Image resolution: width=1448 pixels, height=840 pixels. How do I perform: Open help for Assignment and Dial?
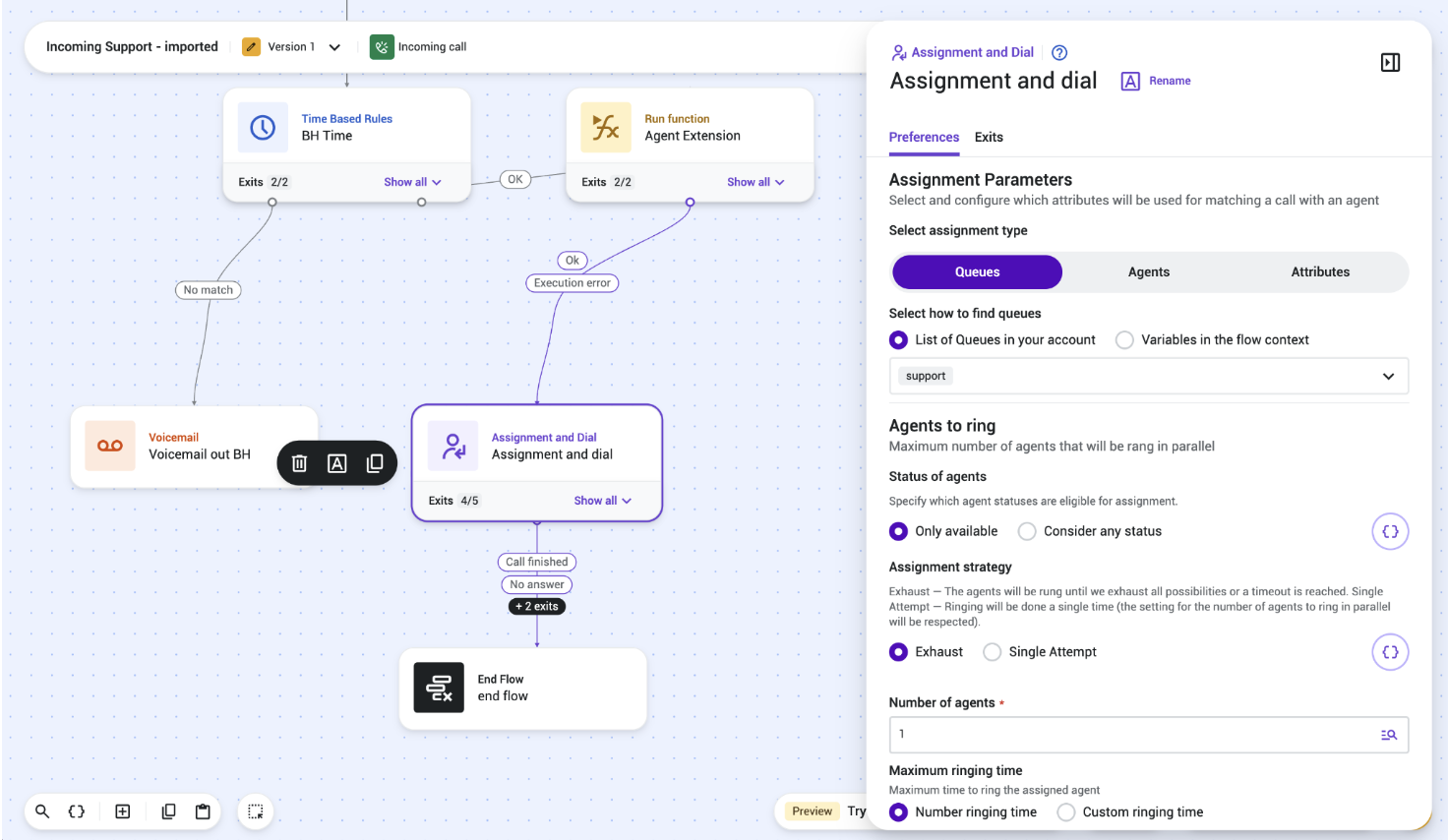coord(1059,53)
